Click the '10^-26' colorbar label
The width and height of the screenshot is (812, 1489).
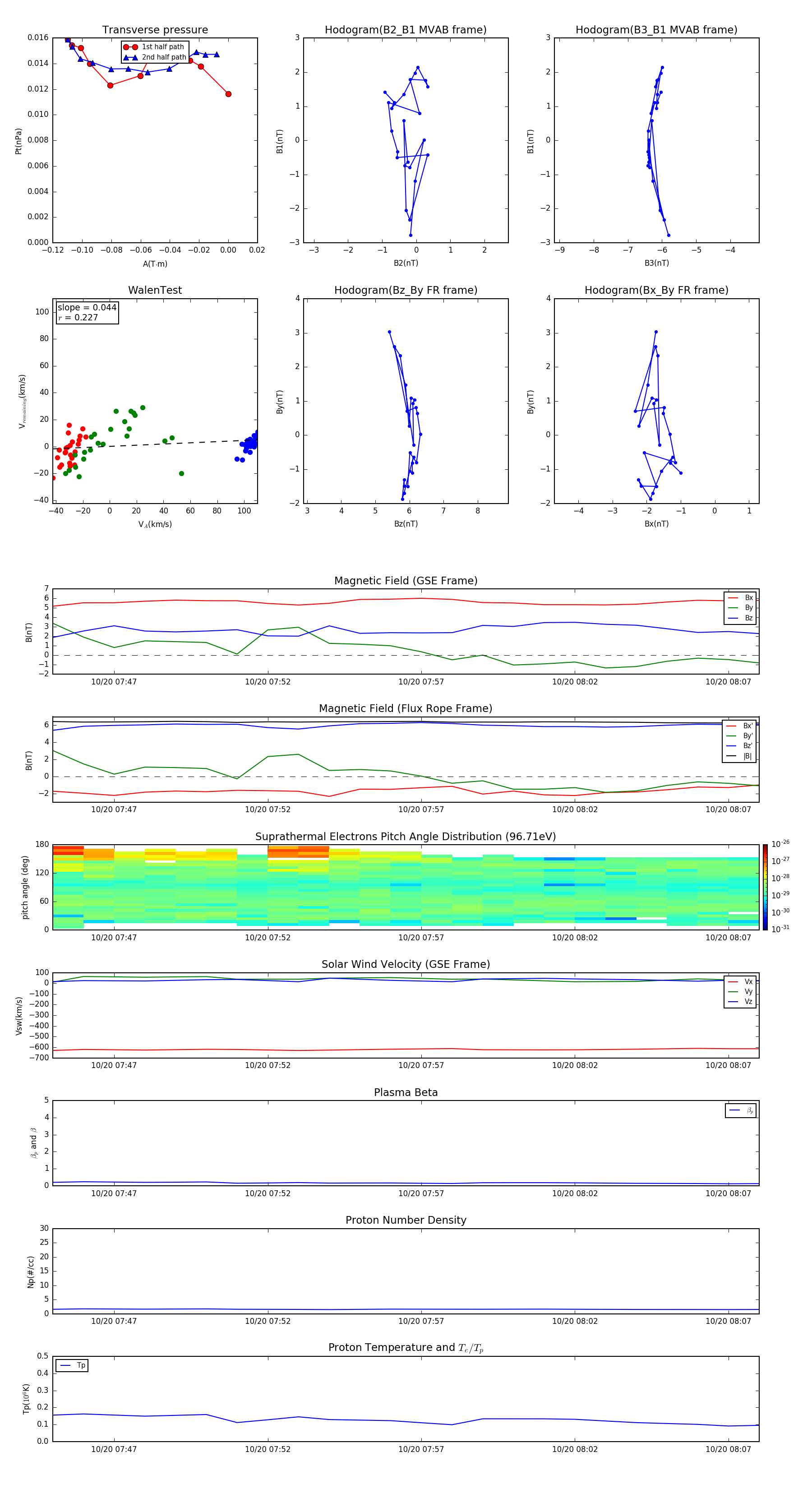[x=780, y=844]
